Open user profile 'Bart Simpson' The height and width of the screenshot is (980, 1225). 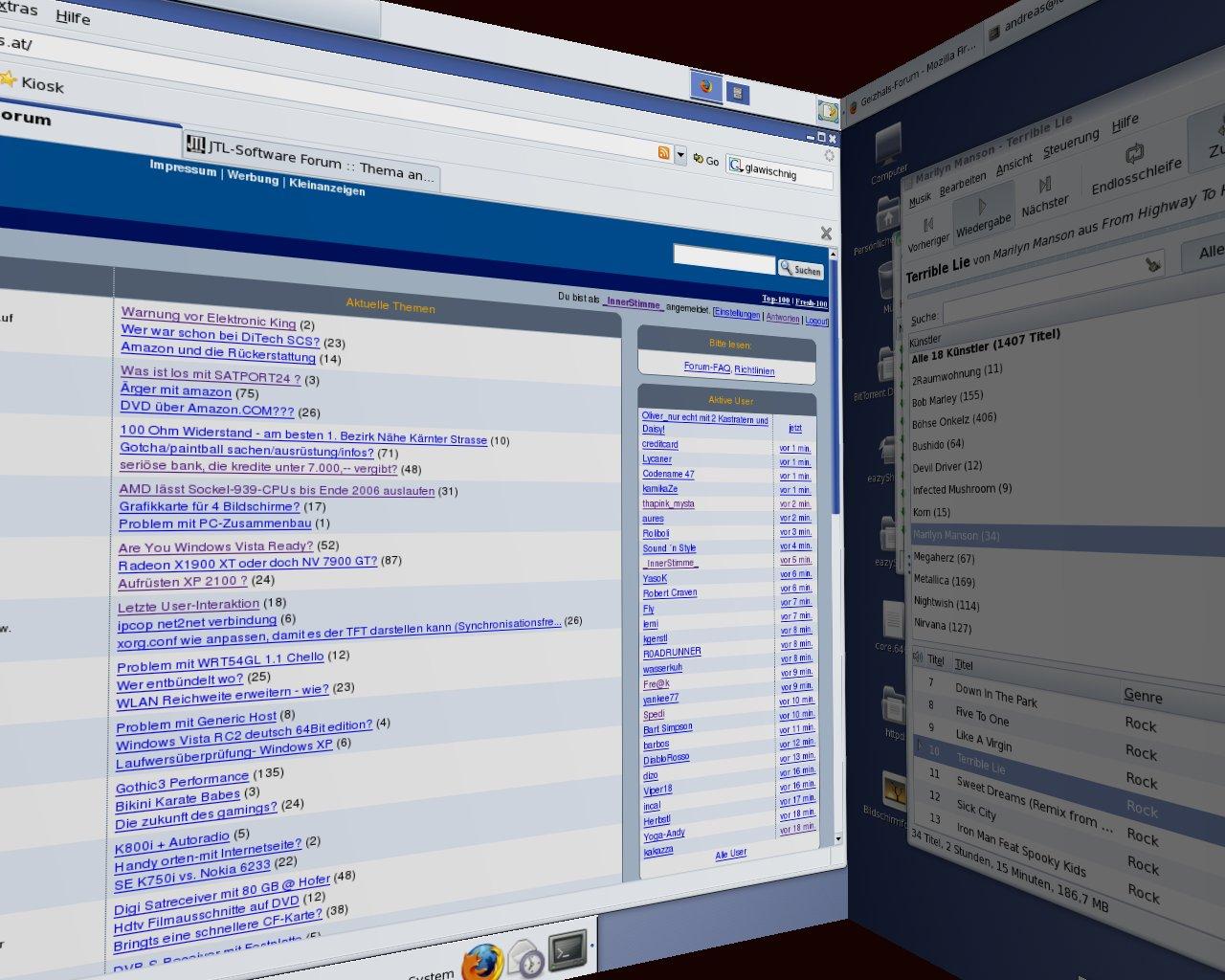pos(668,729)
